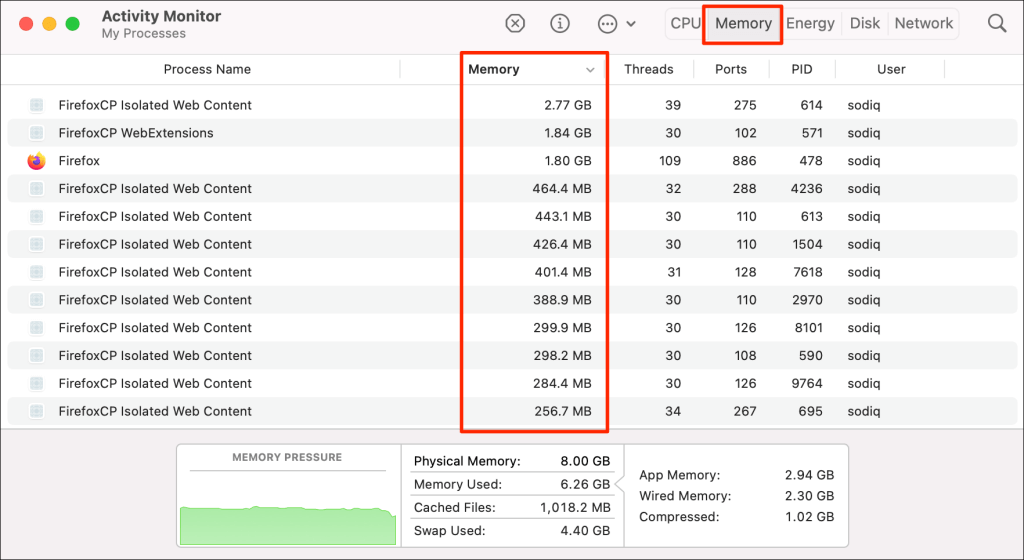The image size is (1024, 560).
Task: Expand the chevron next to ellipsis
Action: [631, 24]
